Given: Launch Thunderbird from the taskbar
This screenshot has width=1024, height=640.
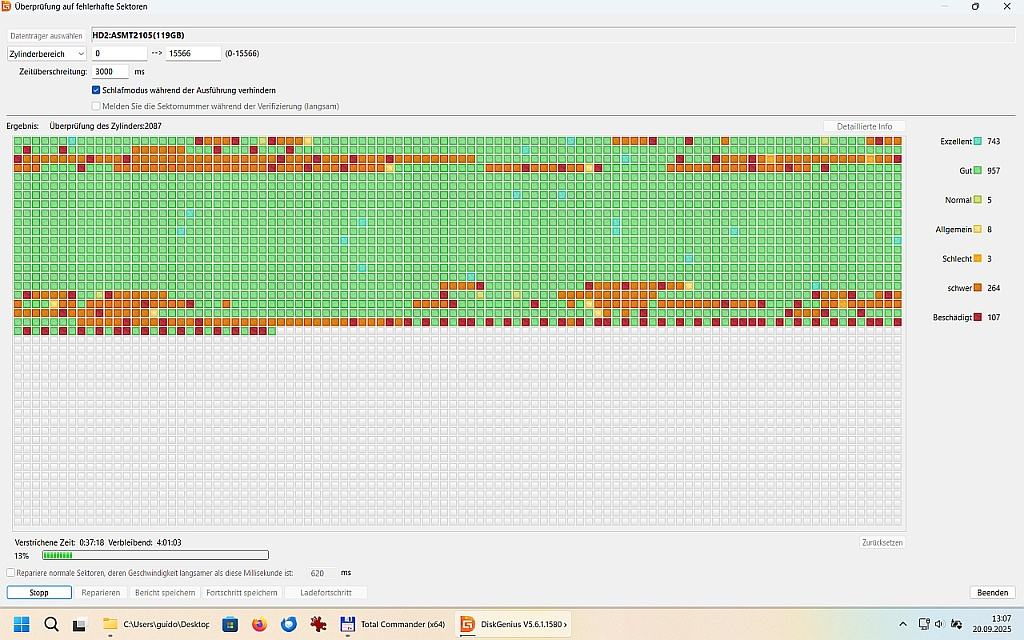Looking at the screenshot, I should pos(289,624).
